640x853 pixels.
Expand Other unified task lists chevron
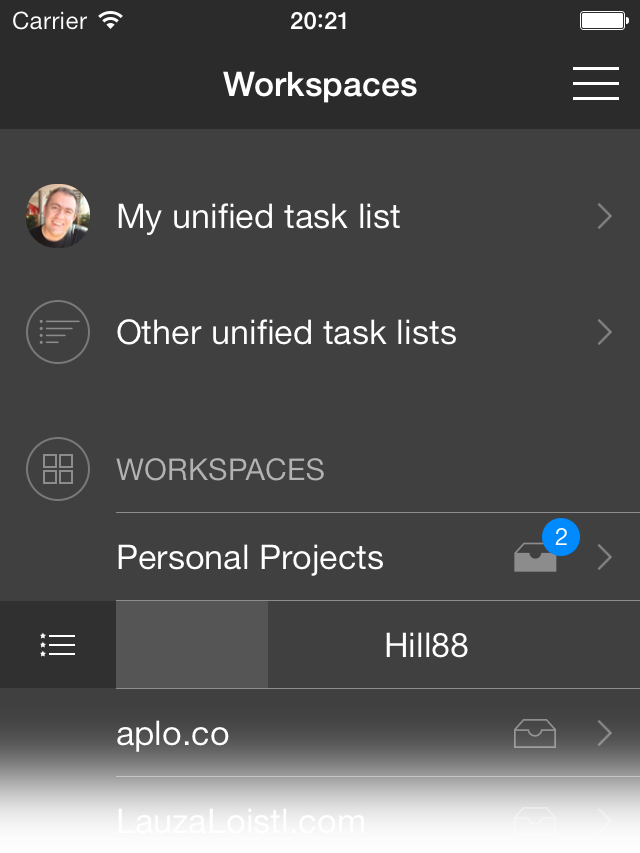(604, 332)
